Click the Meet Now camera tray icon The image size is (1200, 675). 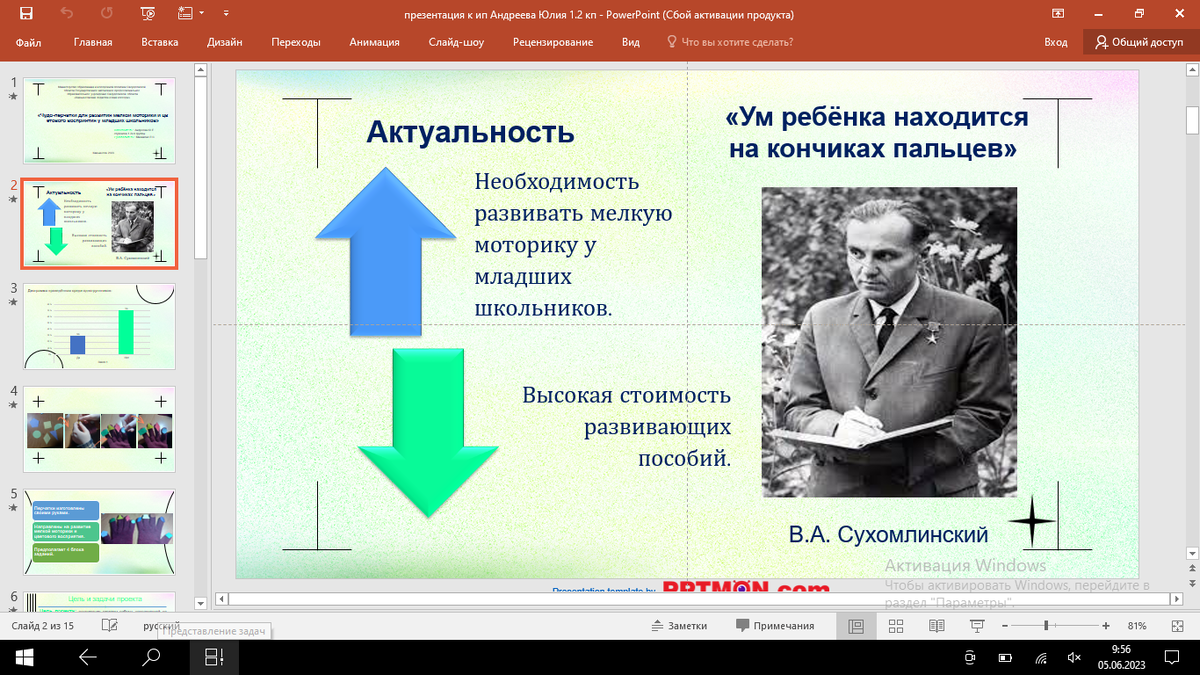click(970, 657)
